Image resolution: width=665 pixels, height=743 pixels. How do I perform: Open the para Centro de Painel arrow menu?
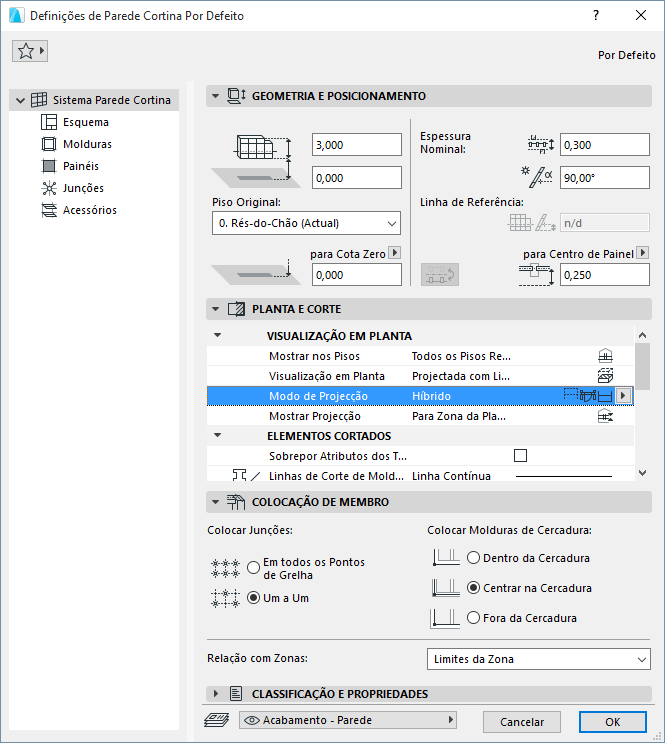pos(643,253)
